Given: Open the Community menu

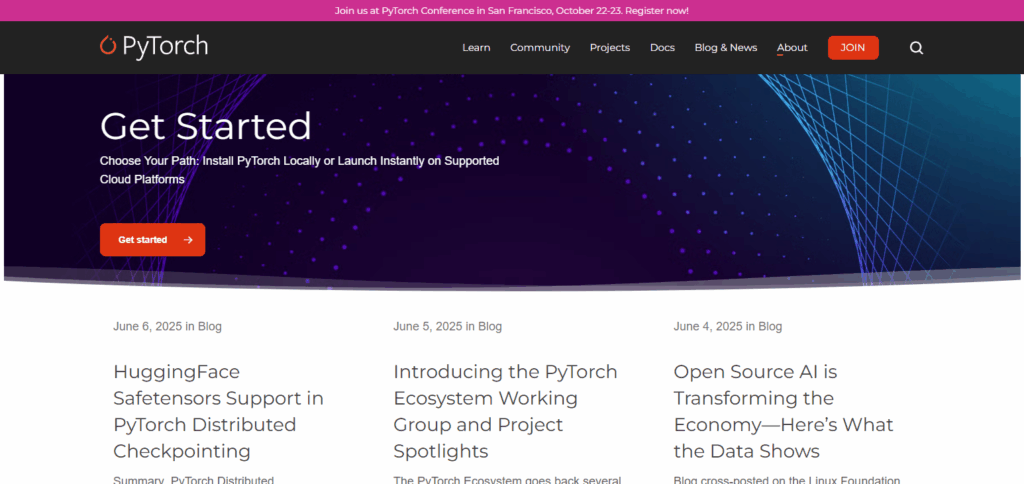Looking at the screenshot, I should (x=540, y=48).
